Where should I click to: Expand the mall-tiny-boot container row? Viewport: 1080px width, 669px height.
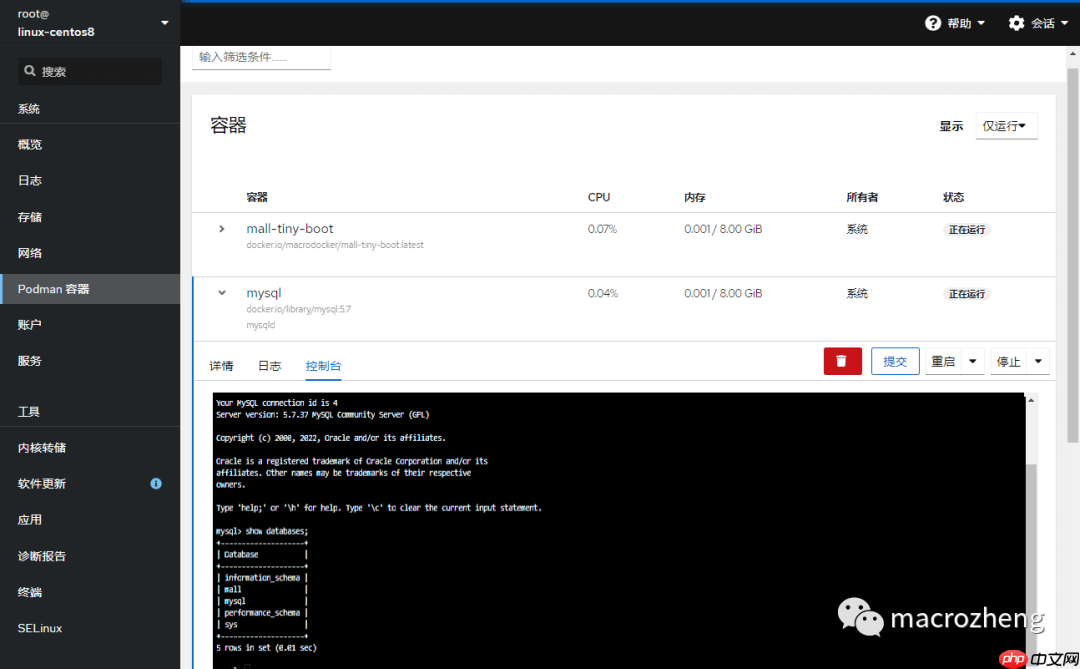220,228
